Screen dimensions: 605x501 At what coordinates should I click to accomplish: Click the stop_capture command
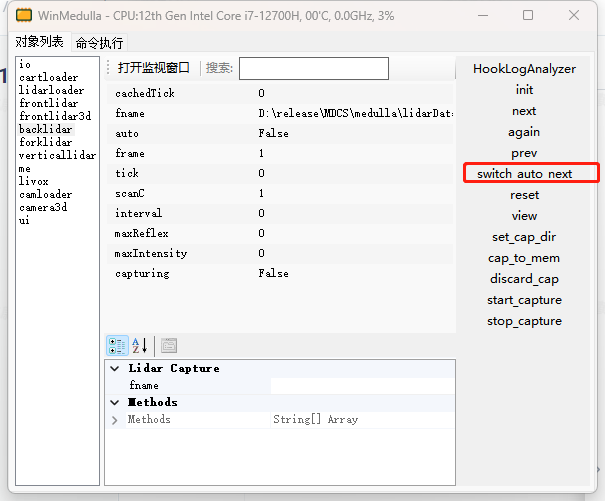coord(524,321)
